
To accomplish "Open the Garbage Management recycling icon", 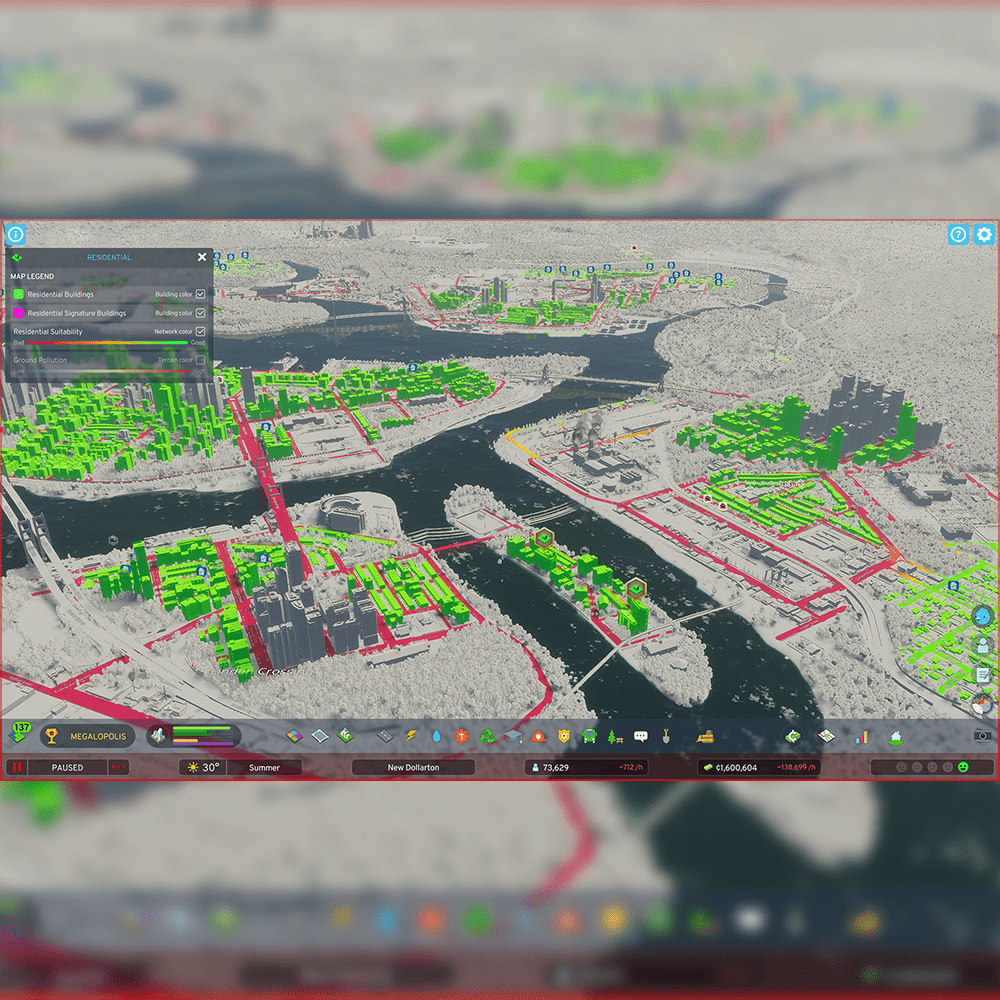I will click(487, 736).
